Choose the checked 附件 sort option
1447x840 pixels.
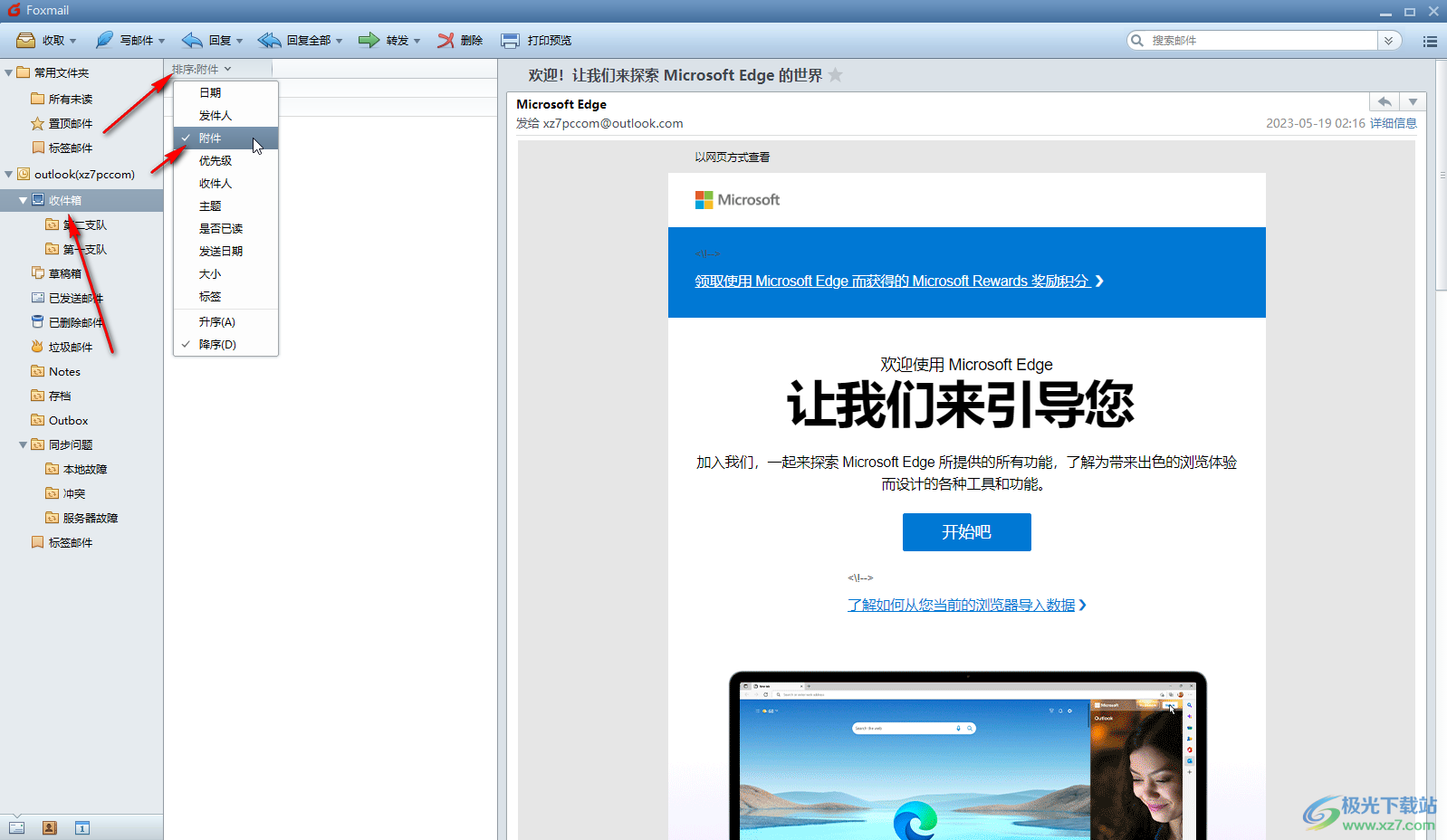point(210,138)
